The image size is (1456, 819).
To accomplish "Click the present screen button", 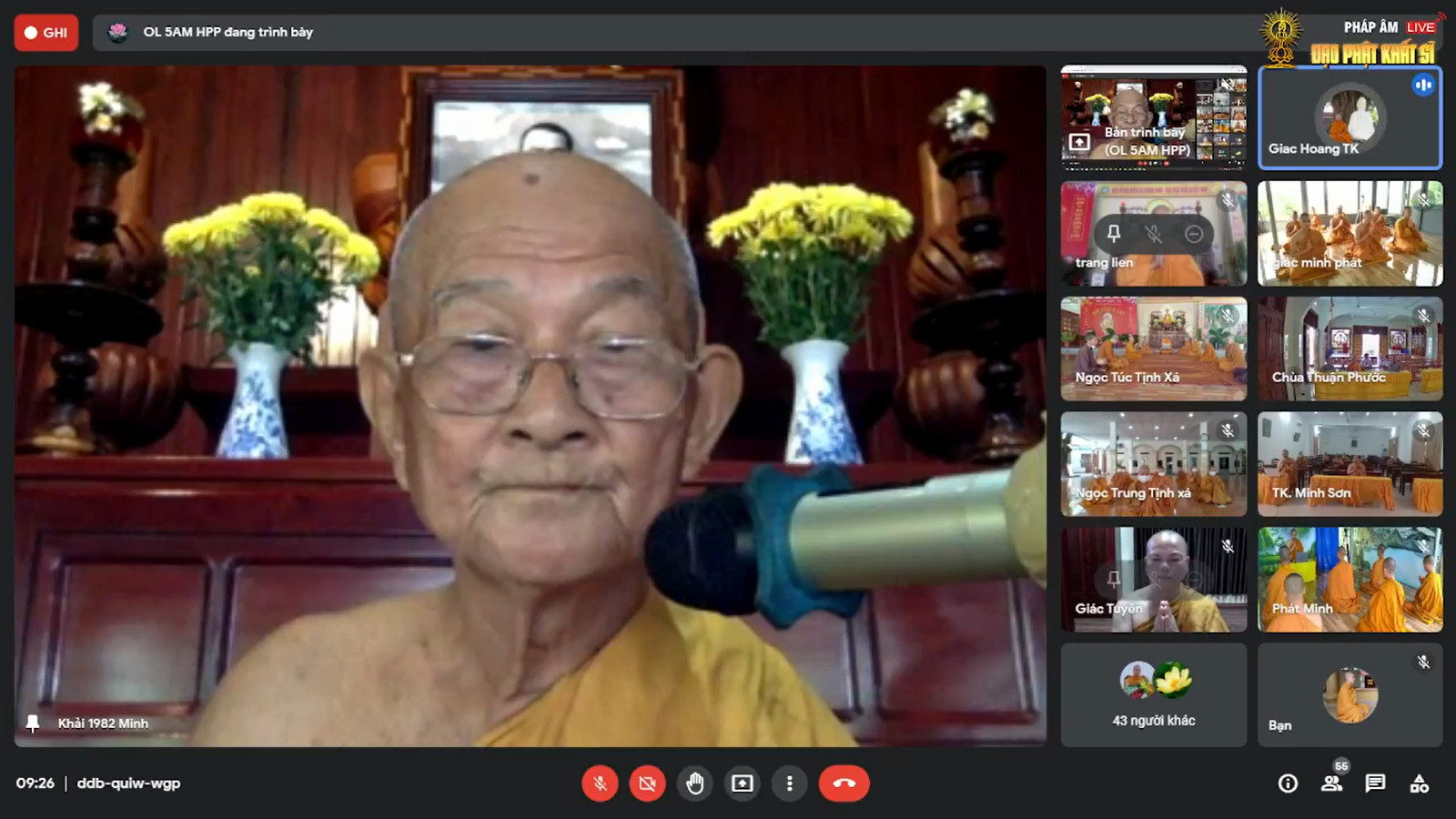I will point(743,784).
